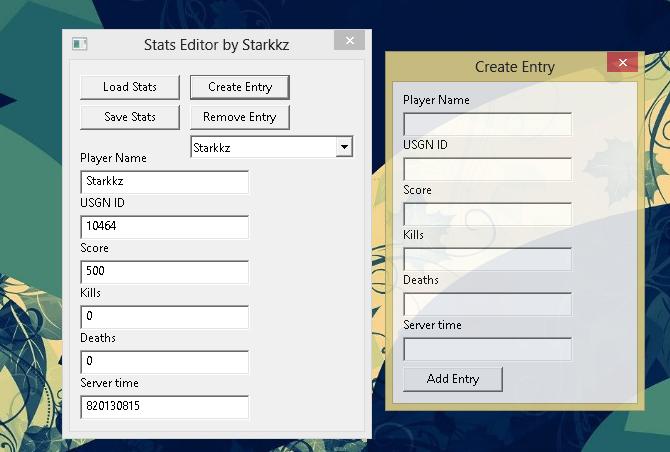Click Player Name label in Stats Editor

[x=113, y=158]
